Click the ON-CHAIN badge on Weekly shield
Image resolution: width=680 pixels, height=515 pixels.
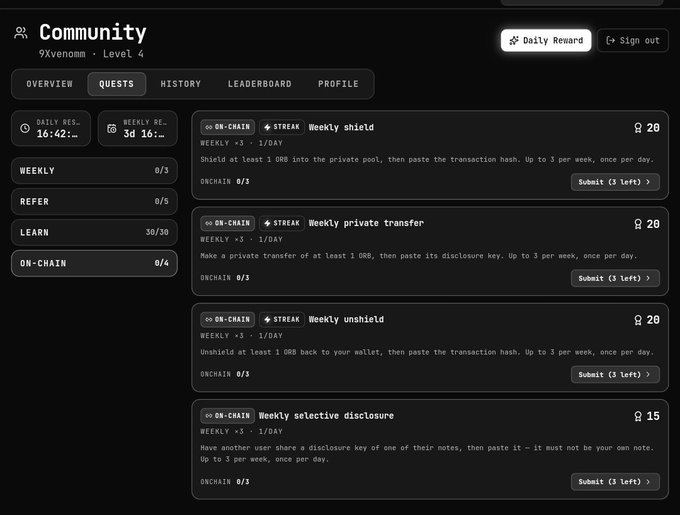[x=228, y=127]
